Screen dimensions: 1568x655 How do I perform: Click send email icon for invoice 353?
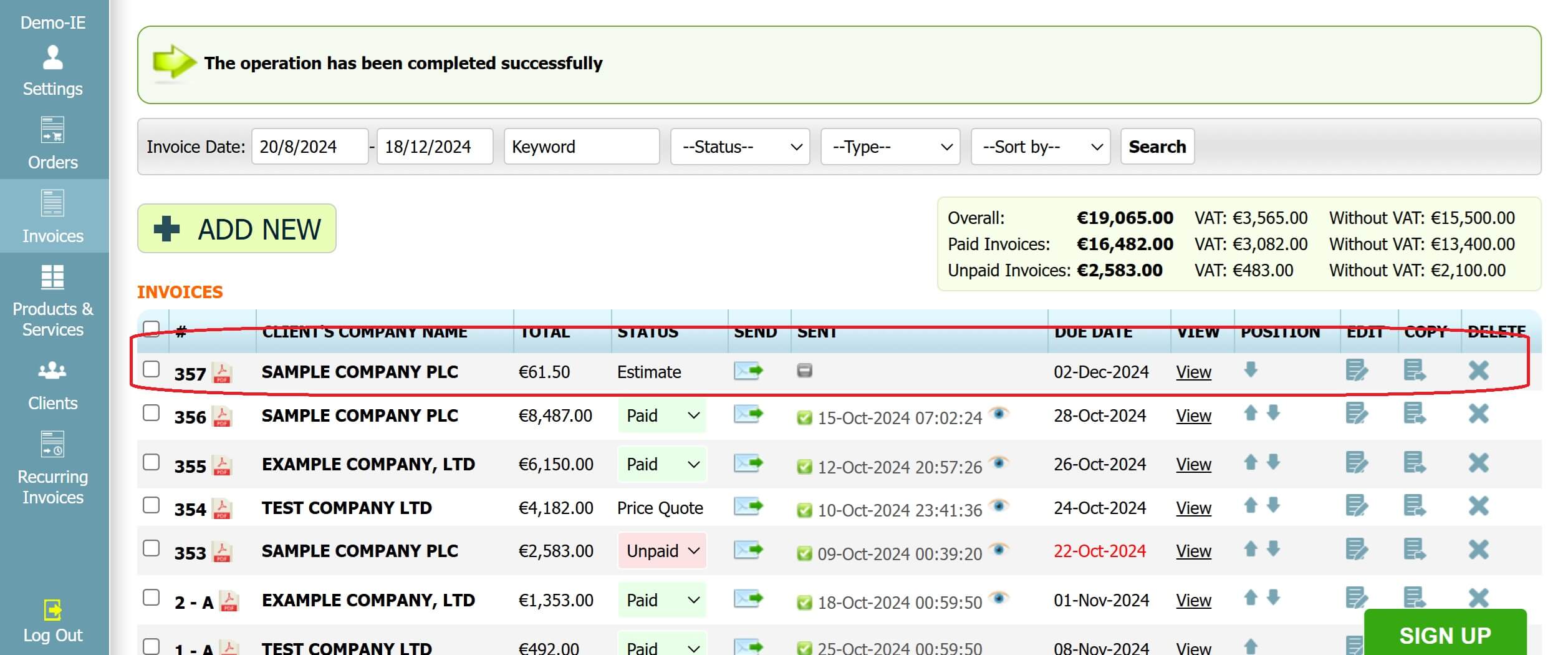coord(748,550)
